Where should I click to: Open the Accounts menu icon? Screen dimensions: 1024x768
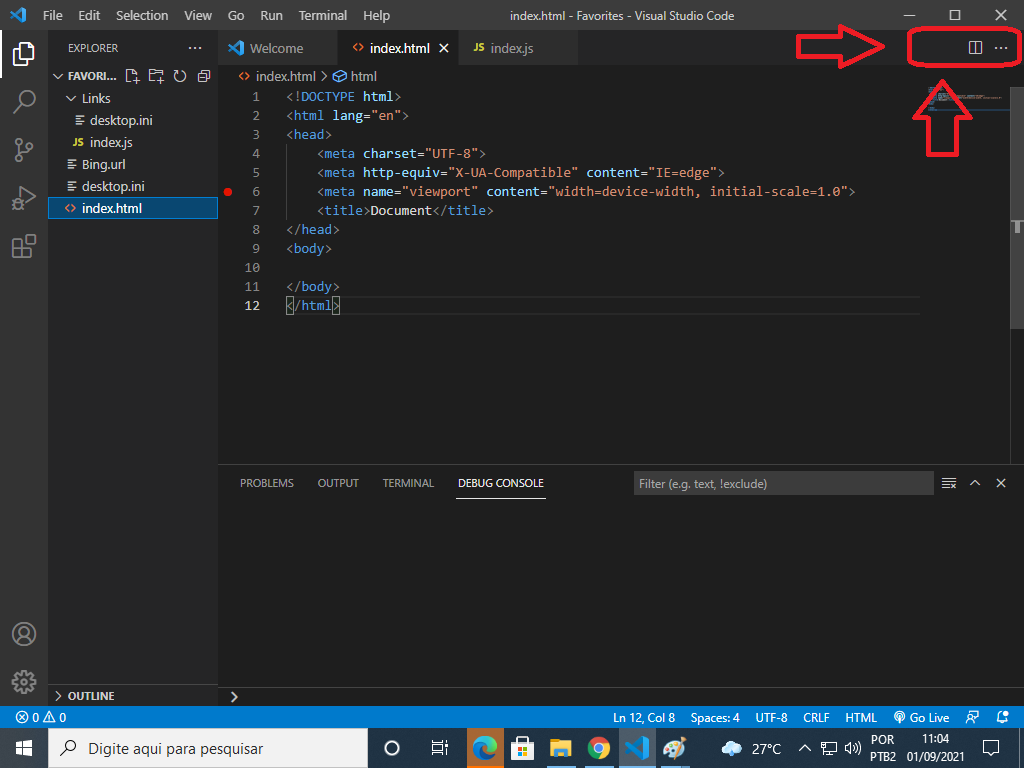(24, 634)
